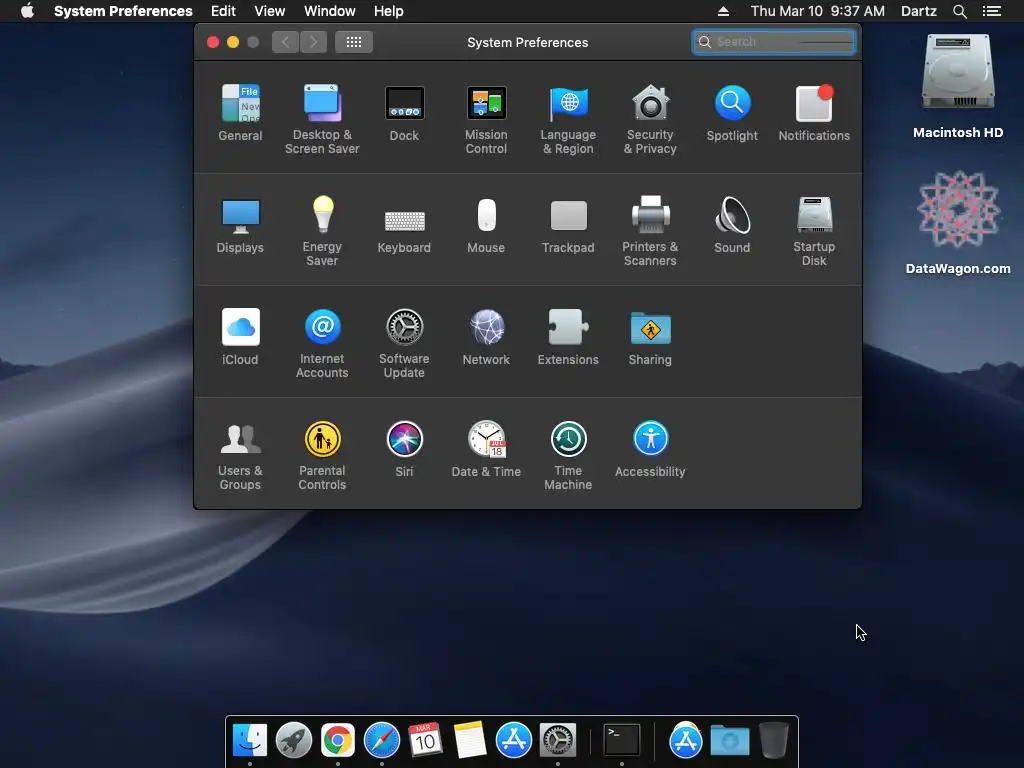Click the Show All grid button
Screen dimensions: 1024x768
353,42
